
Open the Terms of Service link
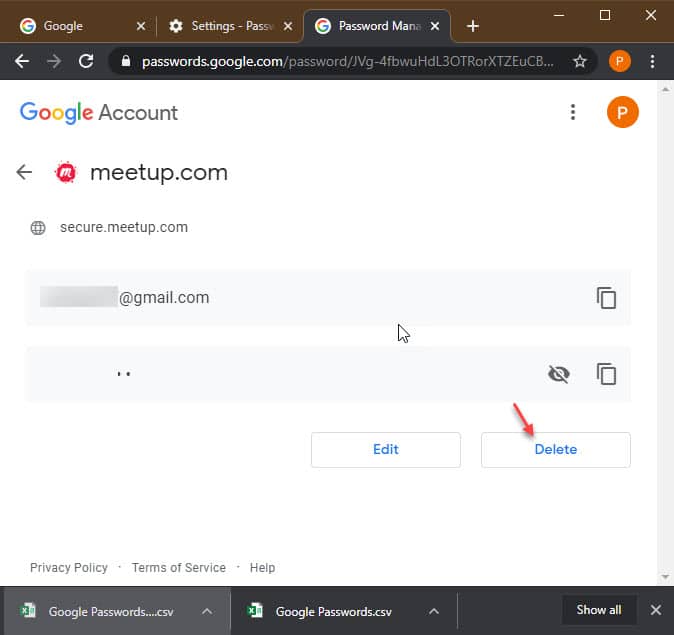click(179, 568)
